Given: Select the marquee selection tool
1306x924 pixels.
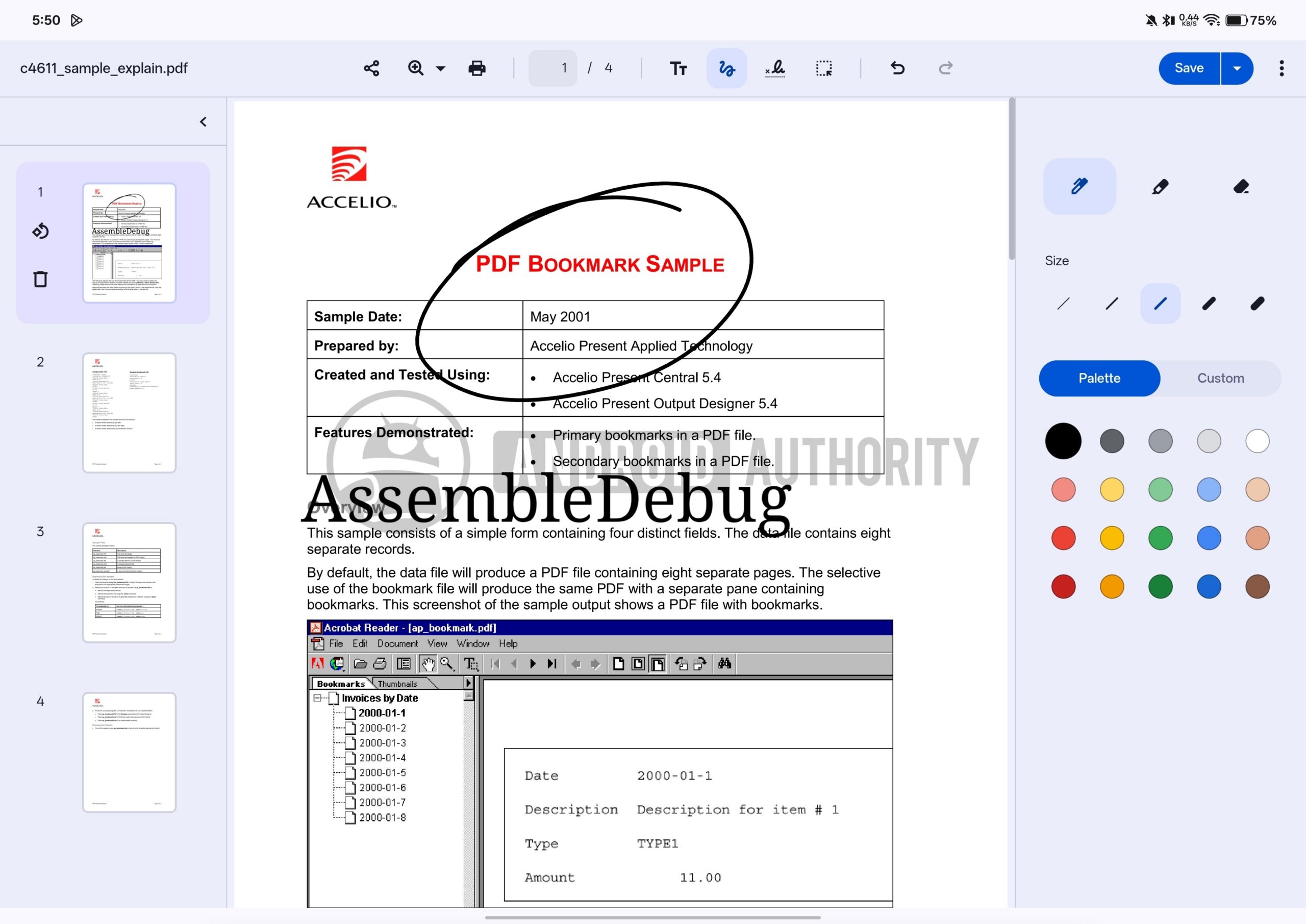Looking at the screenshot, I should pyautogui.click(x=823, y=68).
